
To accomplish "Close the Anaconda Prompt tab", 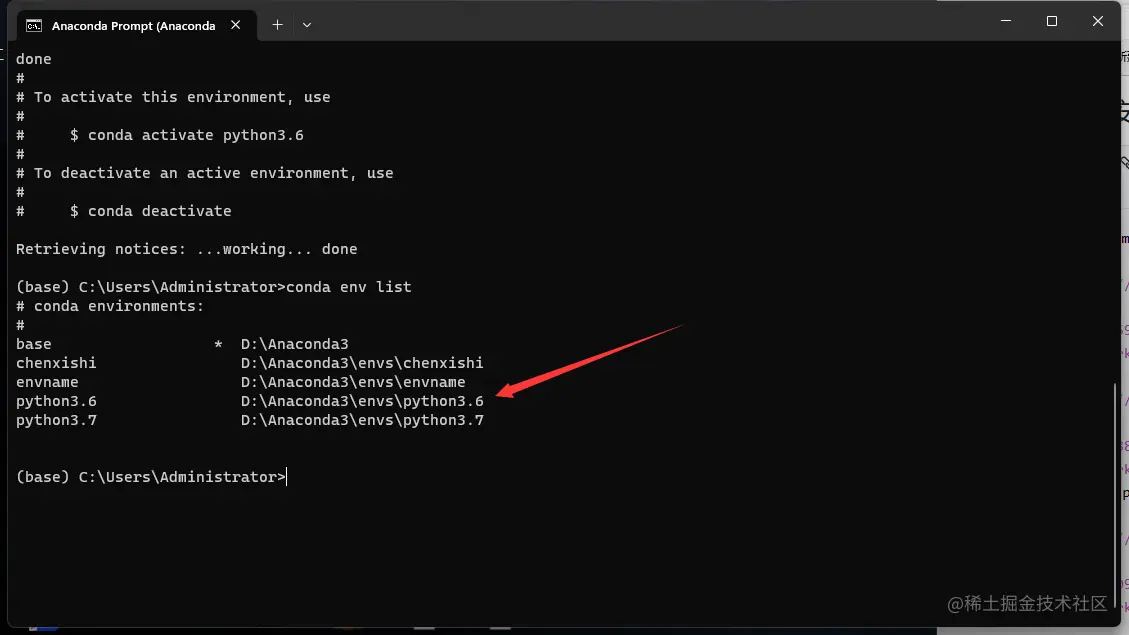I will click(235, 24).
